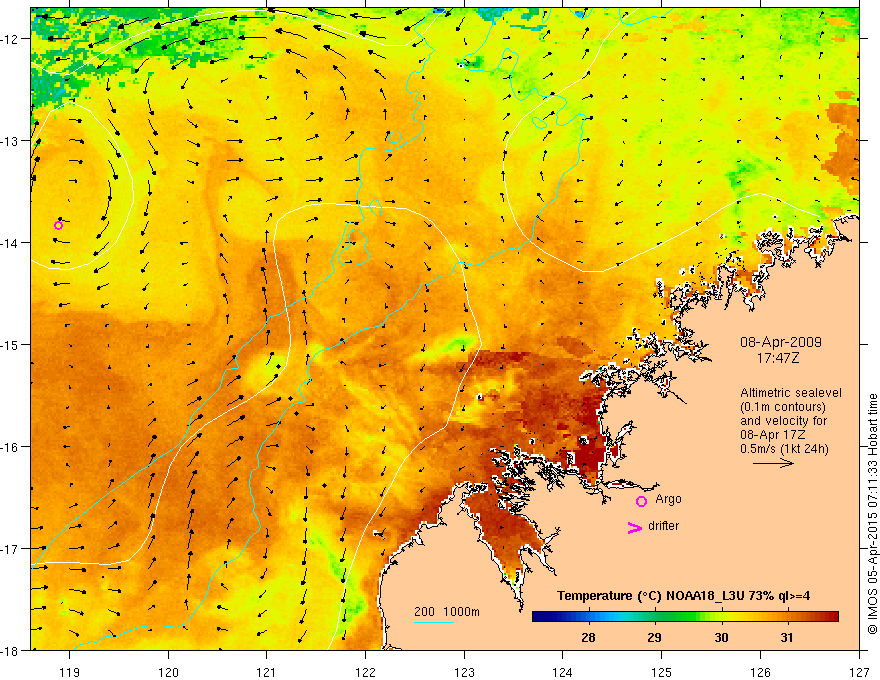This screenshot has height=680, width=880.
Task: Click the longitude label '121'
Action: [266, 672]
